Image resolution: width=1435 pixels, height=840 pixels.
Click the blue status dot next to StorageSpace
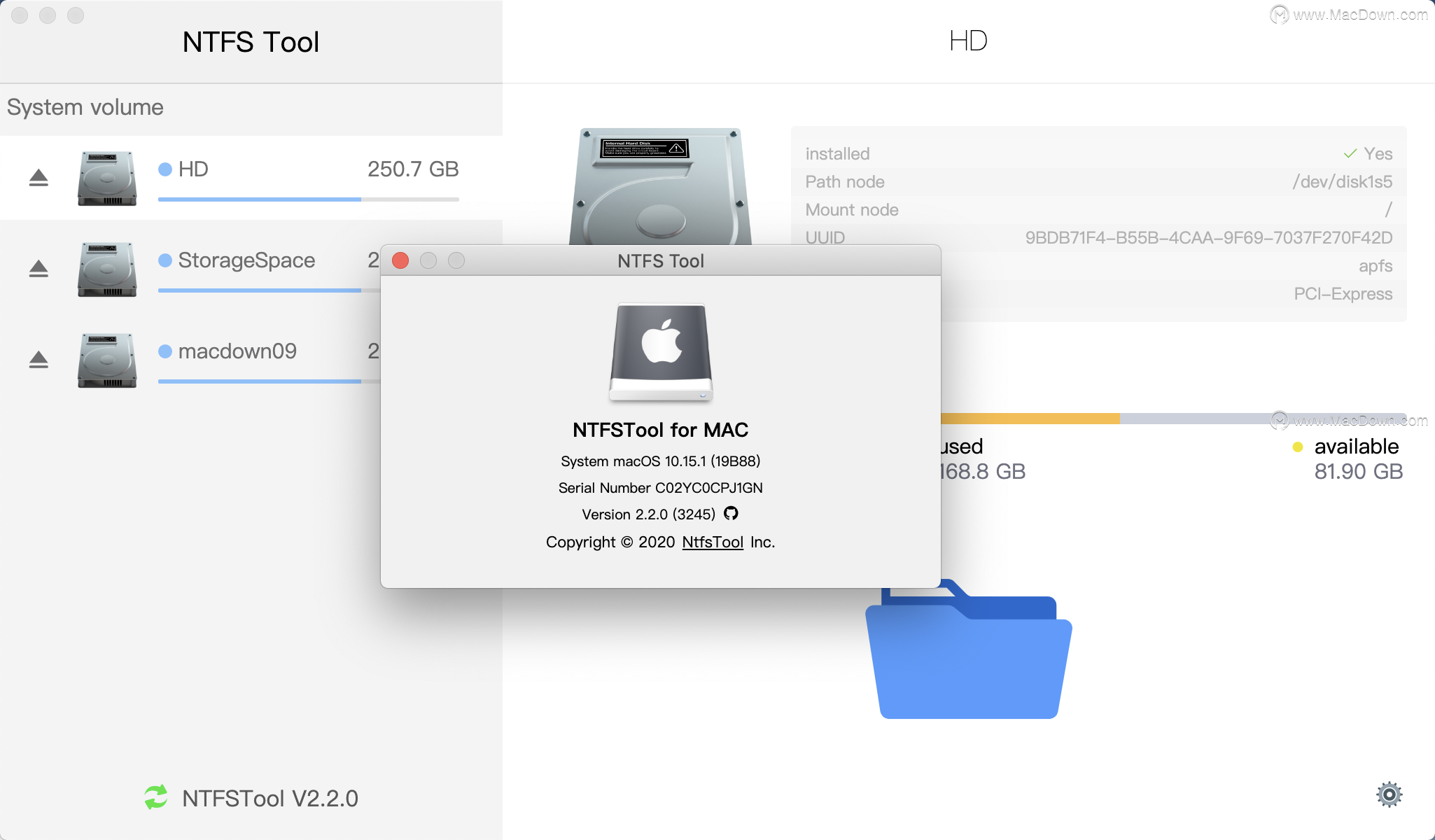[x=165, y=260]
